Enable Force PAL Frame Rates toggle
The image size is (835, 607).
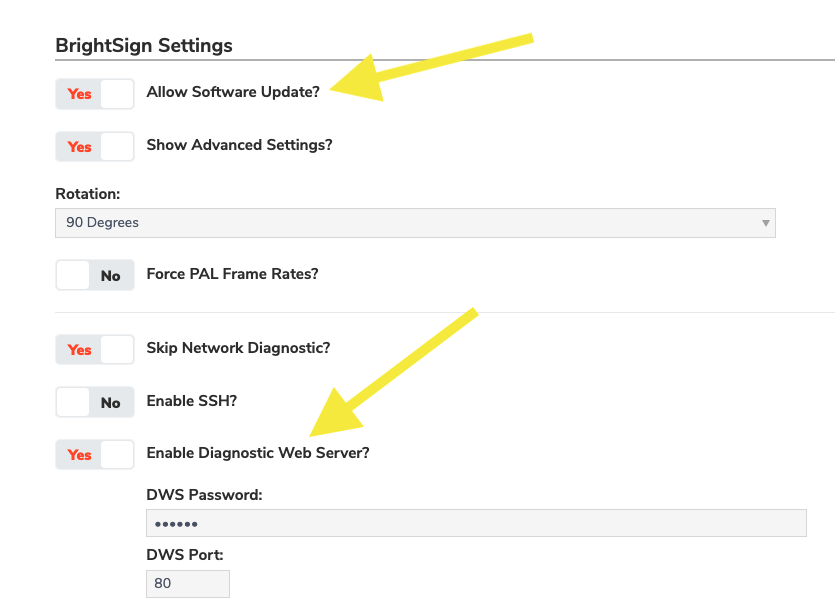(95, 275)
